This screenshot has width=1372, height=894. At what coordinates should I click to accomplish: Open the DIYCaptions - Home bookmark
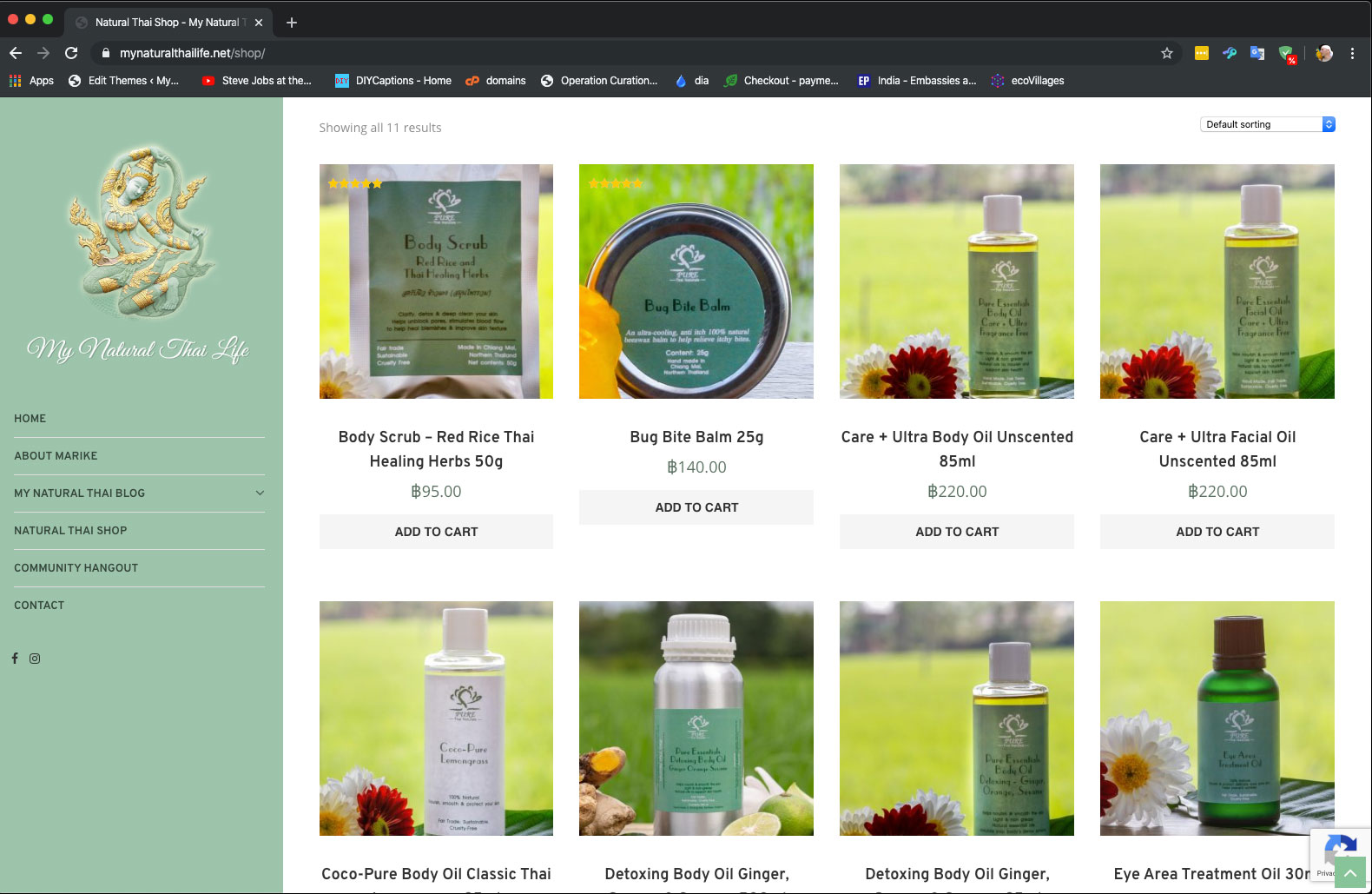[393, 81]
